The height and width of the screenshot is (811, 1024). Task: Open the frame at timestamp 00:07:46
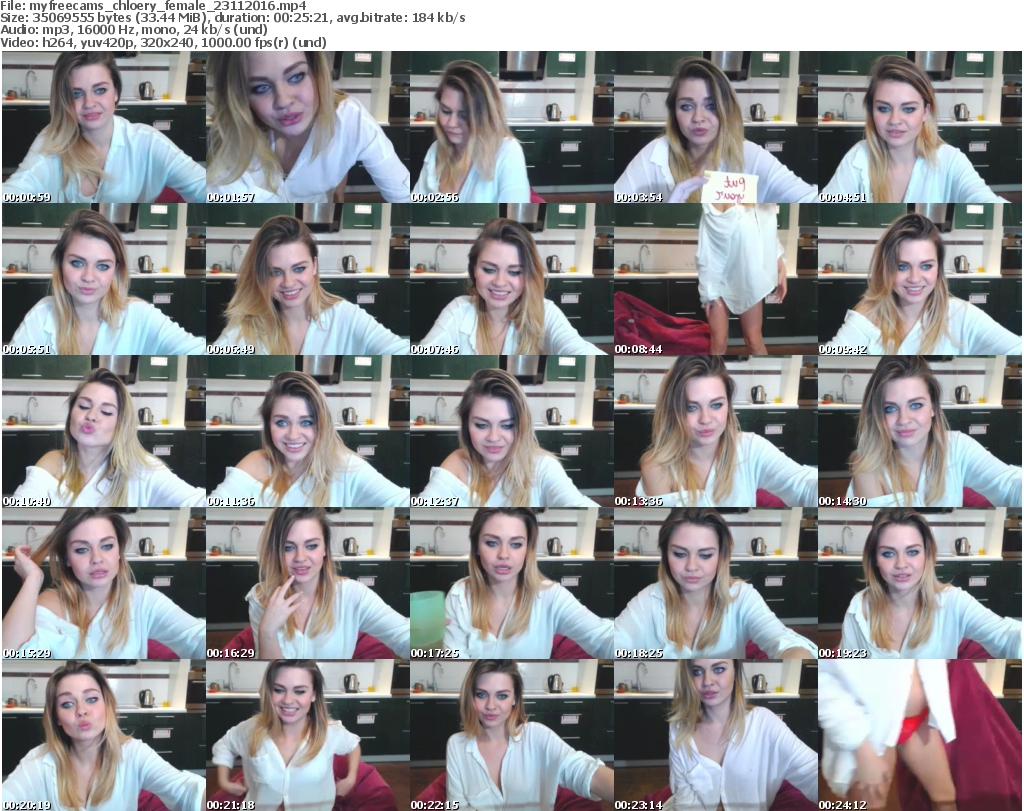point(511,279)
